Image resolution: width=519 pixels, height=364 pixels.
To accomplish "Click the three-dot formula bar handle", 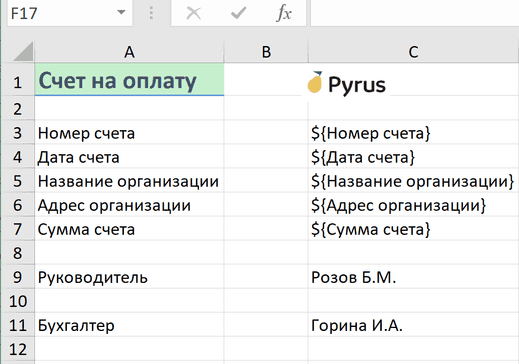I will tap(151, 13).
